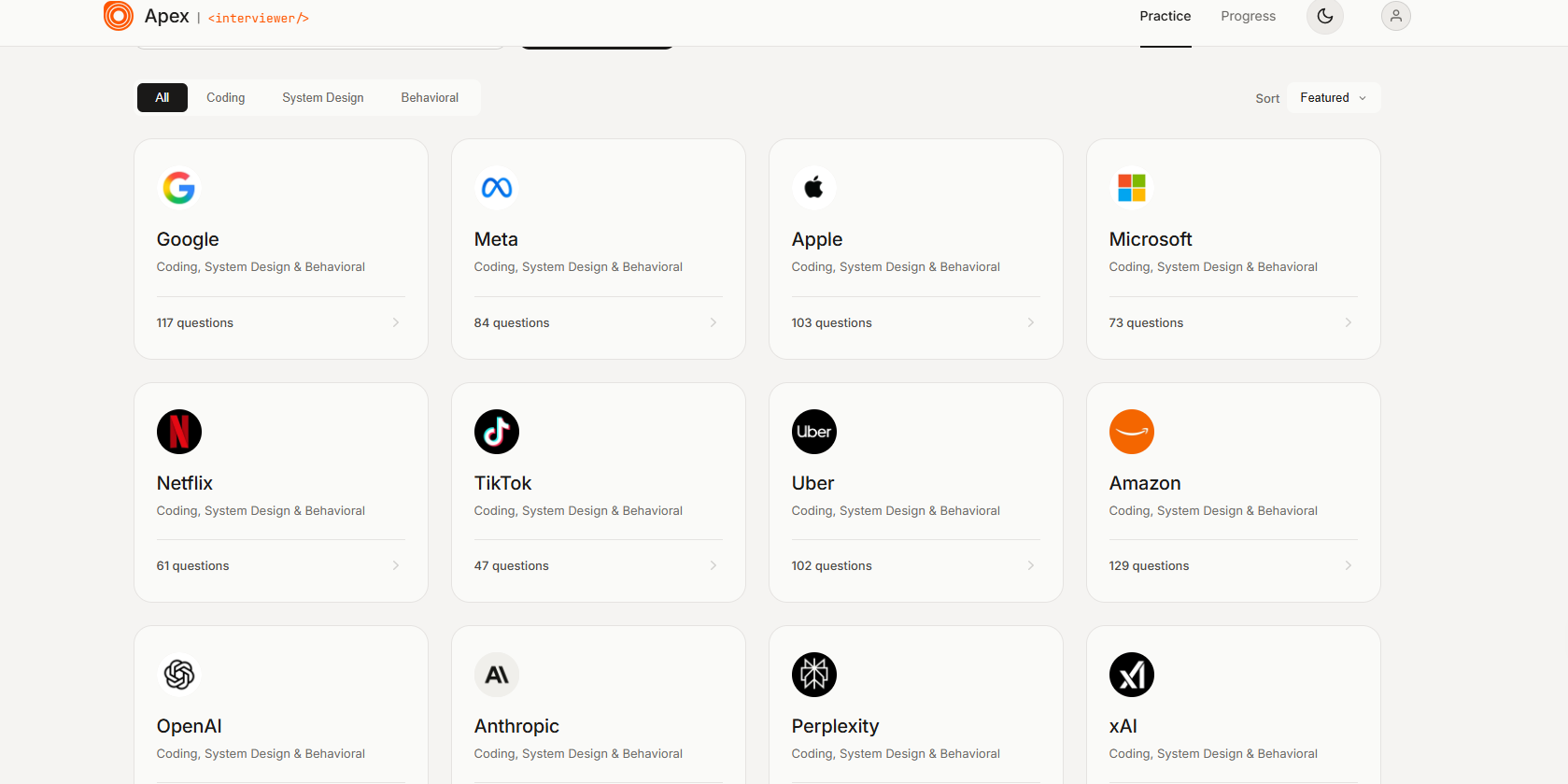Expand Apple's 103 questions chevron
The width and height of the screenshot is (1568, 784).
click(x=1031, y=322)
